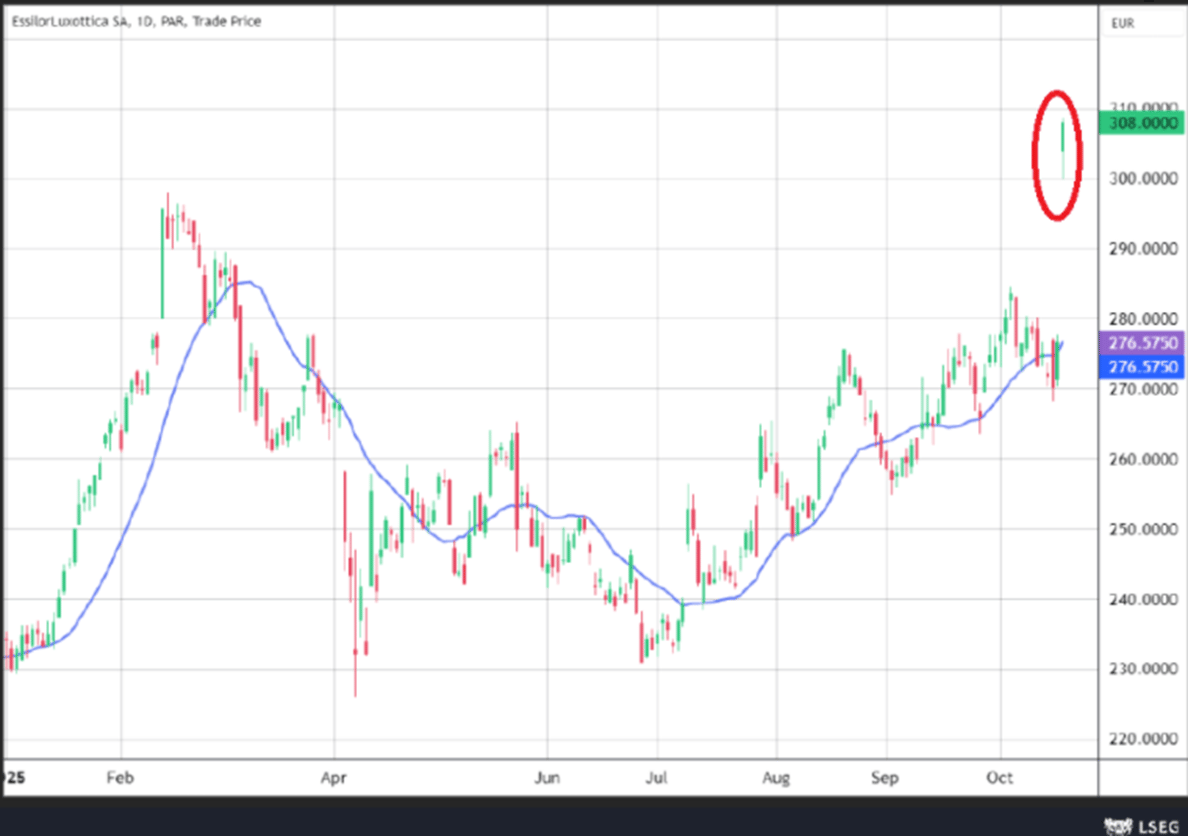Screen dimensions: 1188x836
Task: Click the 260.0000 price axis label
Action: pos(1143,459)
